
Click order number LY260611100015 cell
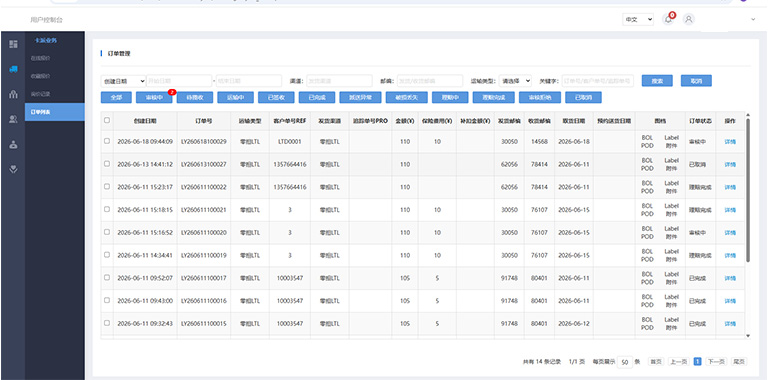click(x=204, y=324)
